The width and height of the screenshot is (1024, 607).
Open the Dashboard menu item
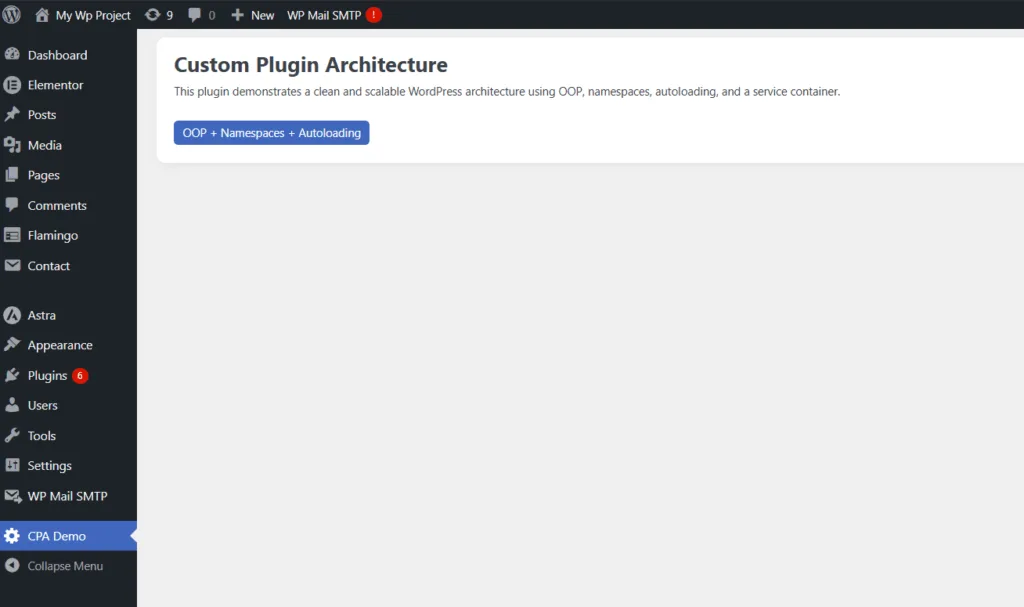point(57,55)
